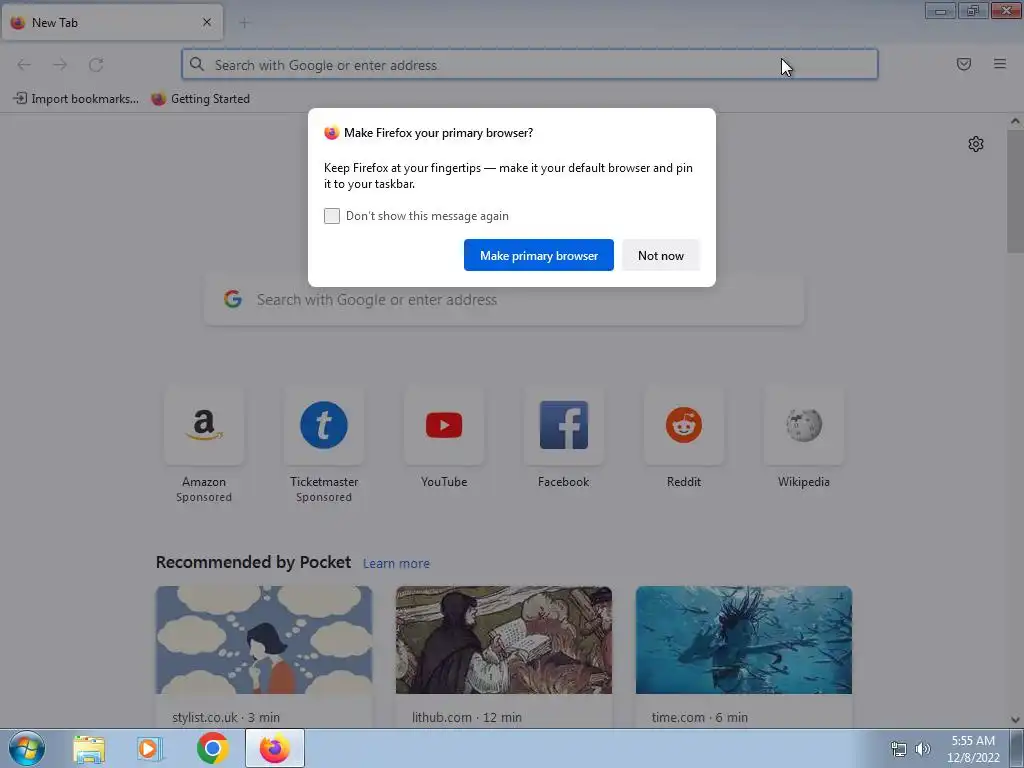The width and height of the screenshot is (1024, 768).
Task: Open a new tab with plus icon
Action: click(x=244, y=23)
